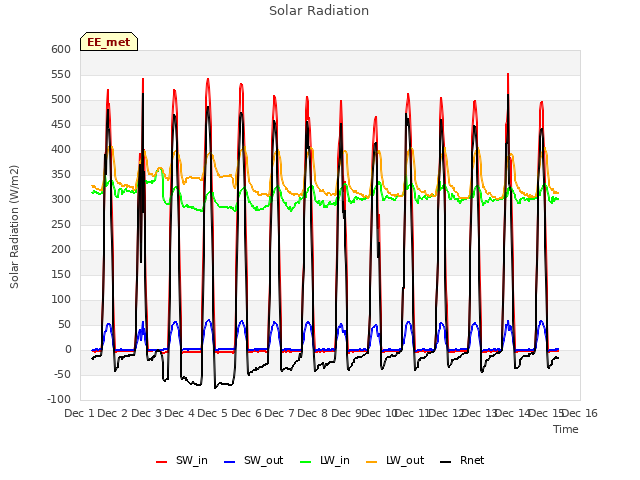Image resolution: width=640 pixels, height=480 pixels.
Task: Click the Solar Radiation (W/m2) y-axis label
Action: pos(14,227)
